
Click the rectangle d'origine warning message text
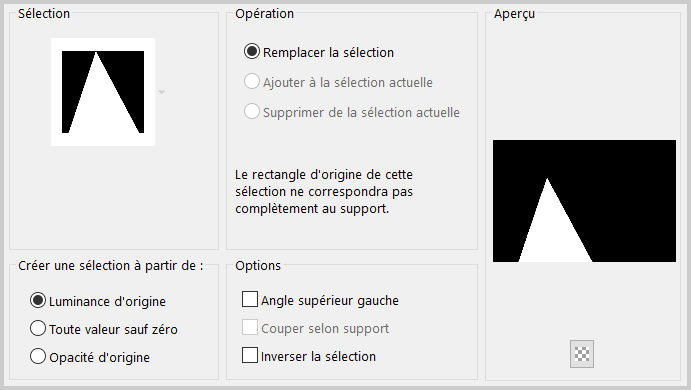[324, 192]
